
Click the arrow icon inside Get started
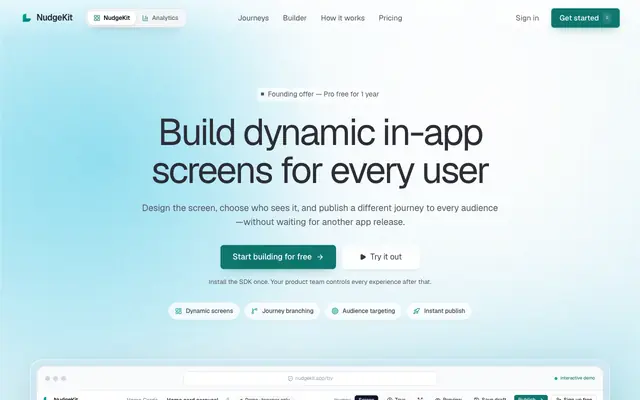coord(607,18)
